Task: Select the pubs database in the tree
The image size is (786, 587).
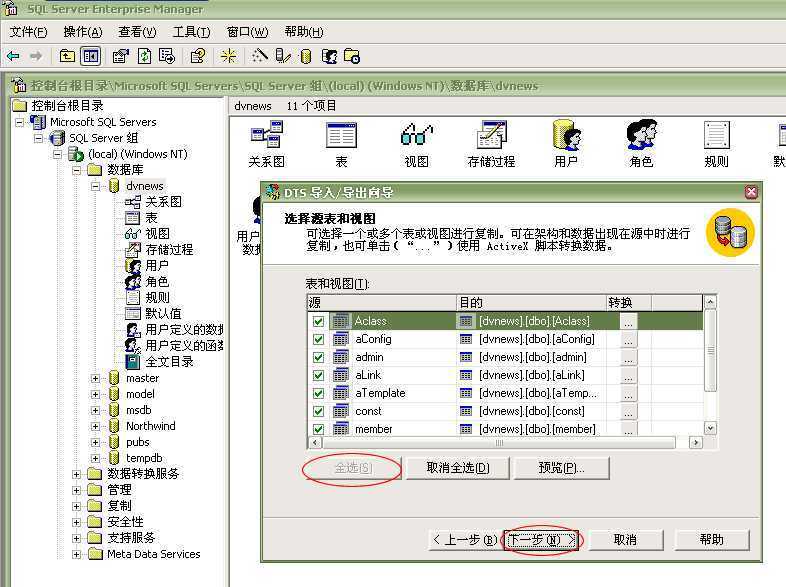Action: [138, 443]
